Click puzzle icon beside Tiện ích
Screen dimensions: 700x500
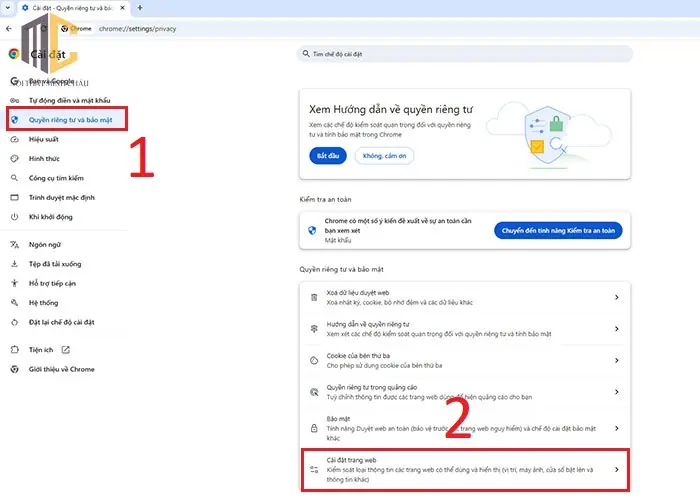14,350
